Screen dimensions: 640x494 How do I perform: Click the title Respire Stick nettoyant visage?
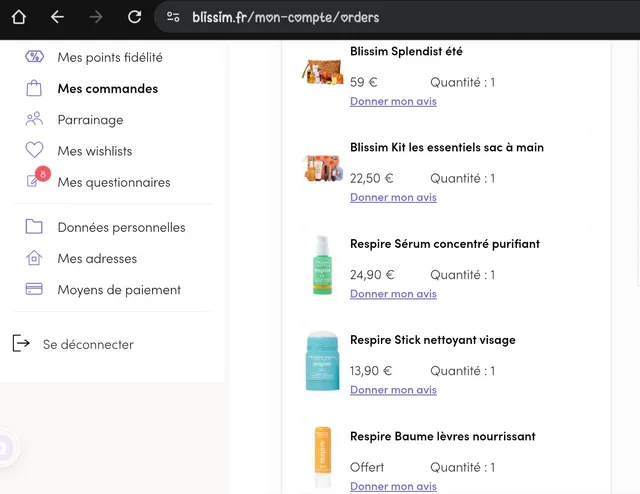pos(433,340)
